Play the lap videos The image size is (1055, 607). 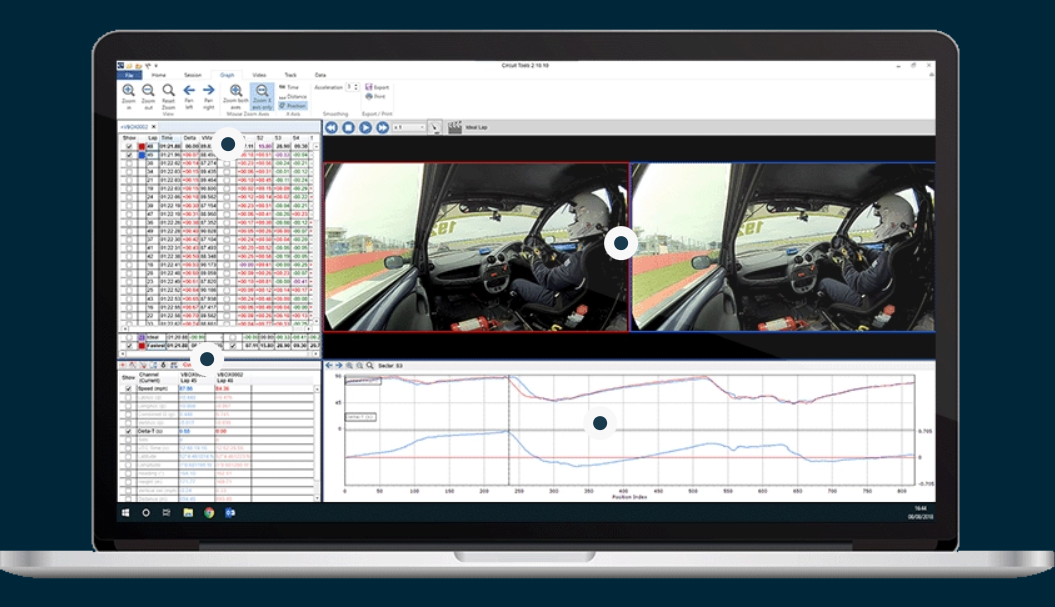[365, 127]
